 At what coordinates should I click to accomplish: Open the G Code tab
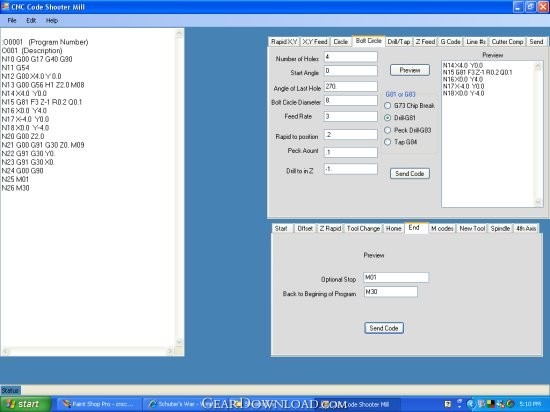(x=450, y=42)
